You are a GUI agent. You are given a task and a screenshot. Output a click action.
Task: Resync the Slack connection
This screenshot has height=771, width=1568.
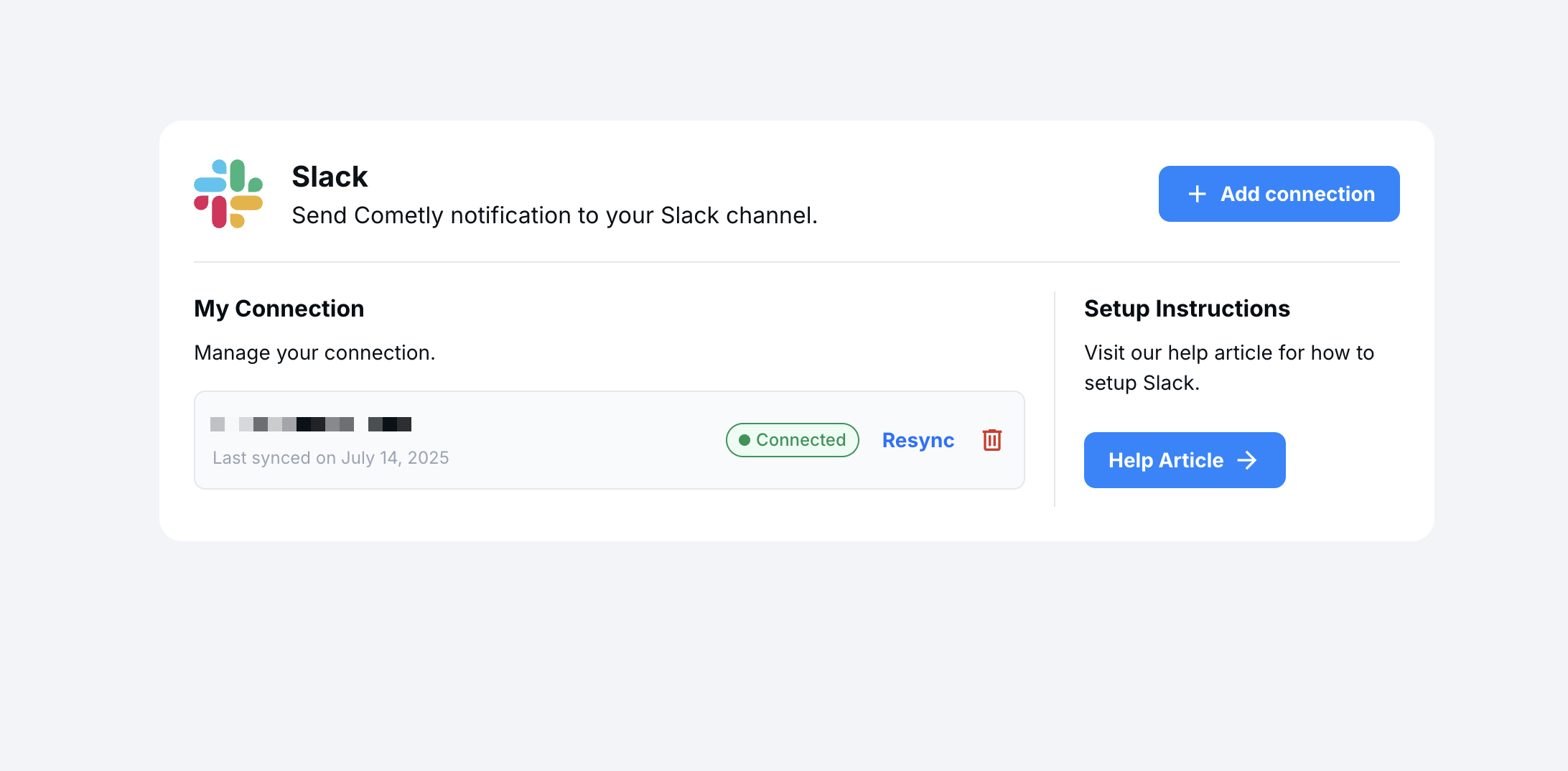tap(918, 440)
